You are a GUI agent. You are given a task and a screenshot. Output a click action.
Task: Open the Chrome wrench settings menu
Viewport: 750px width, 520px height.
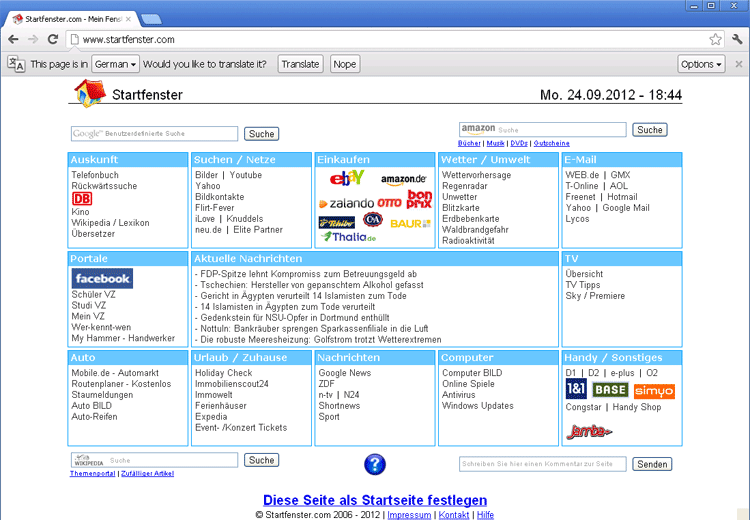[x=737, y=40]
